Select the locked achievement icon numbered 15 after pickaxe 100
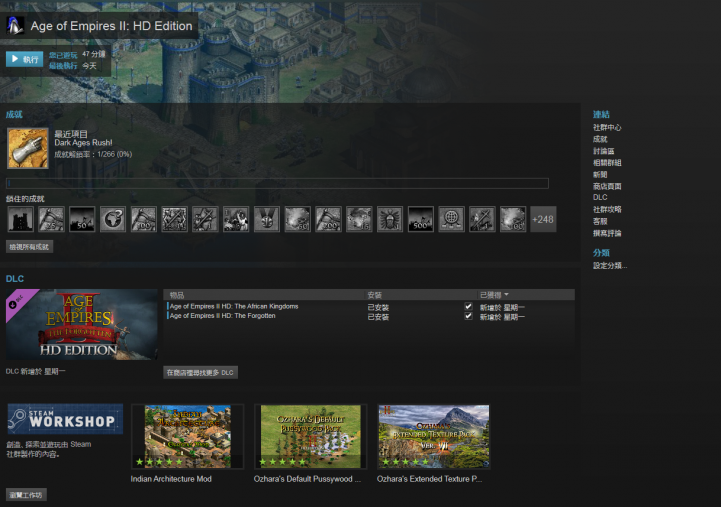Screen dimensions: 721x507 (x=175, y=219)
